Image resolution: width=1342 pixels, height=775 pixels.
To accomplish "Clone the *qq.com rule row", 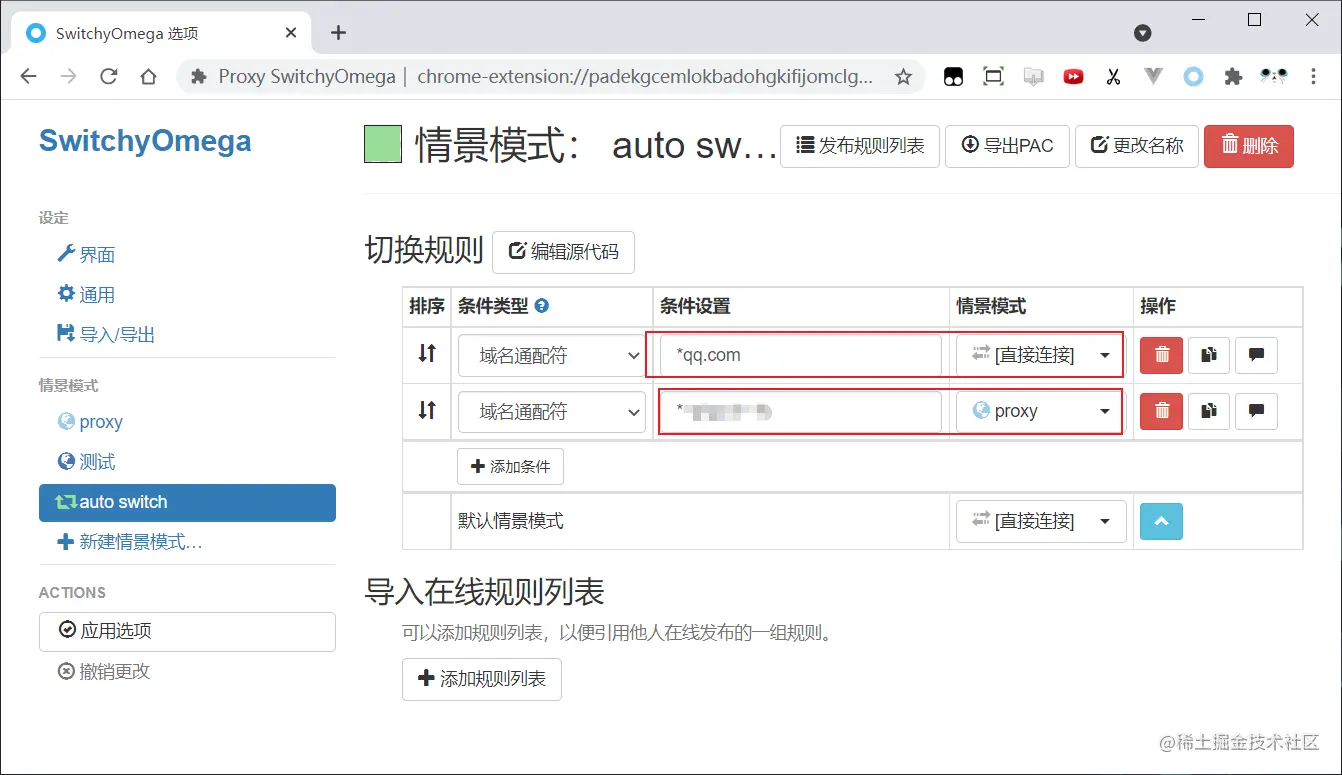I will point(1209,355).
